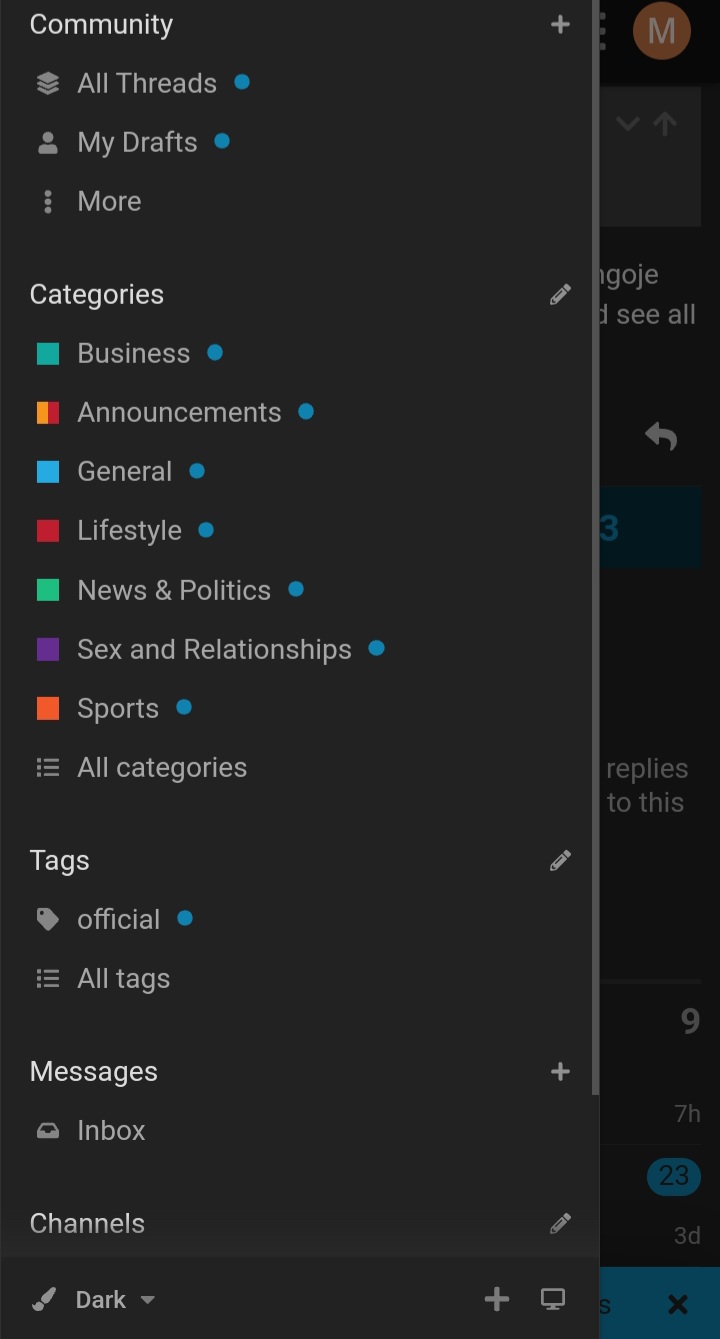
Task: Open the Sex and Relationships category
Action: click(214, 650)
